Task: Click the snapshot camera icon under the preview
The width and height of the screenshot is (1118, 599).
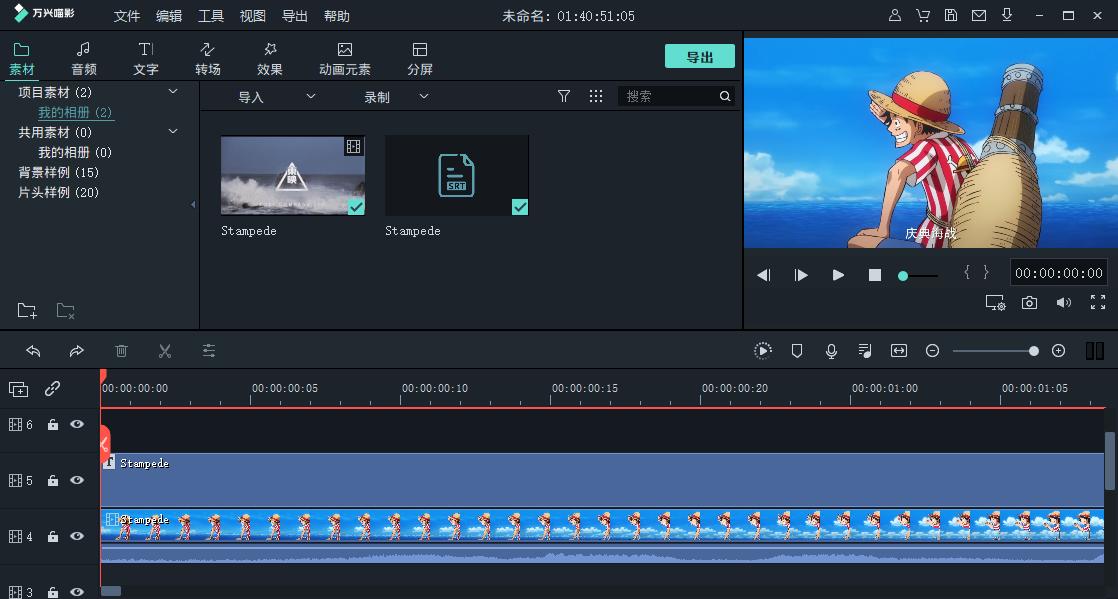Action: [1030, 302]
